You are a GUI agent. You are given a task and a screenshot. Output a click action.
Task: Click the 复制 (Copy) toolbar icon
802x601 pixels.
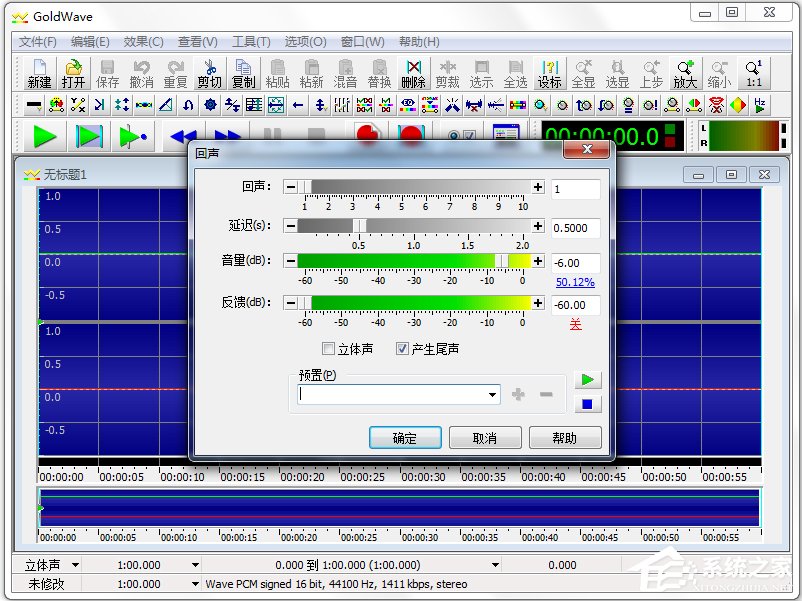pyautogui.click(x=243, y=74)
